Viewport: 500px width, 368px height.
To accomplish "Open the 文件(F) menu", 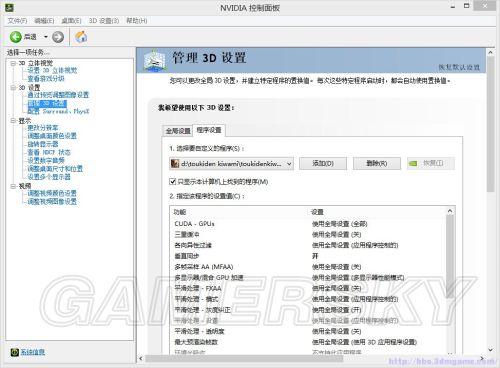I will point(17,21).
